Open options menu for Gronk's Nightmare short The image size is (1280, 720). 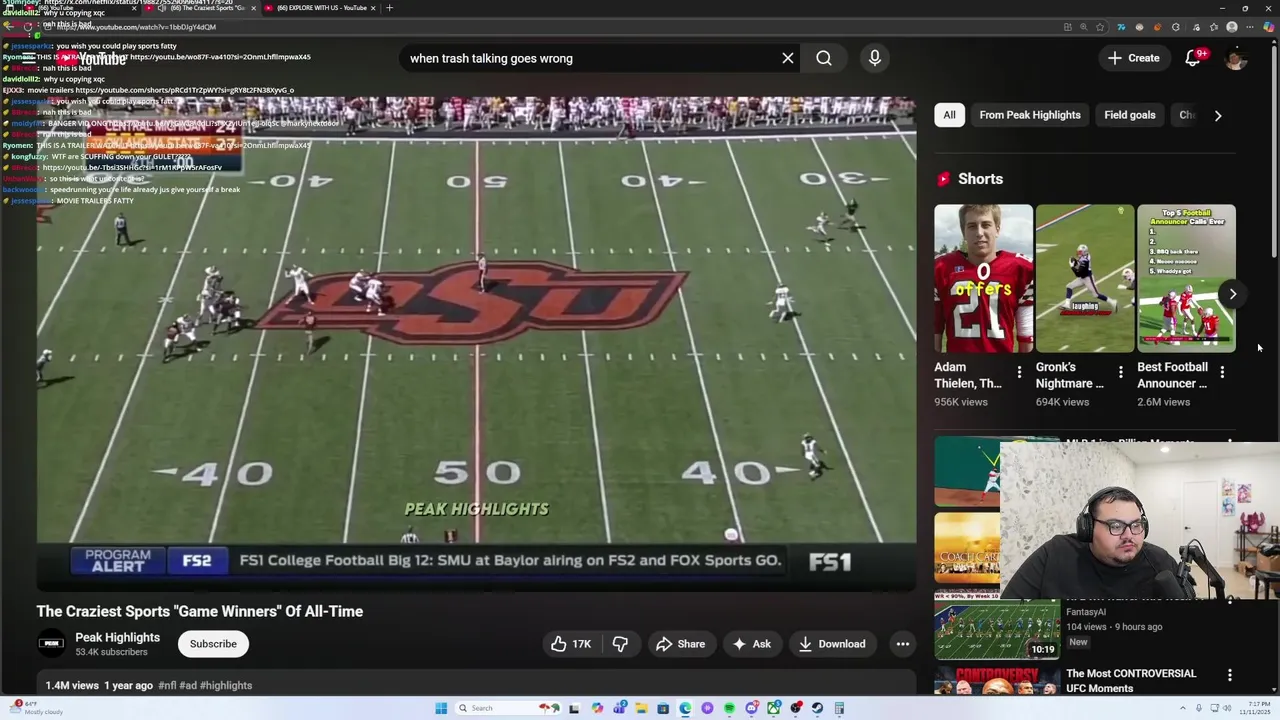coord(1120,372)
